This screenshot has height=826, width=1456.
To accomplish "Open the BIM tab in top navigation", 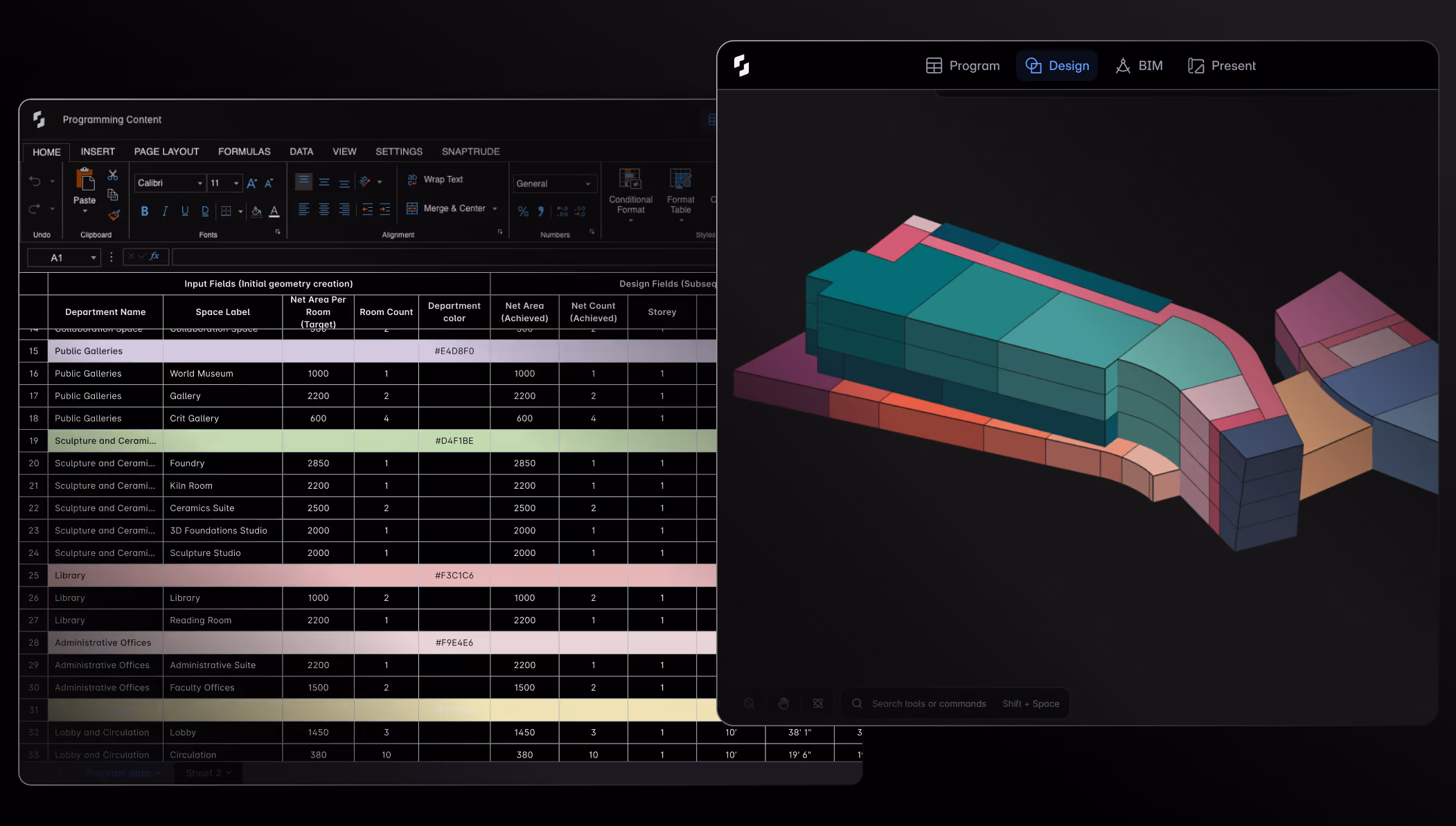I will (x=1139, y=66).
